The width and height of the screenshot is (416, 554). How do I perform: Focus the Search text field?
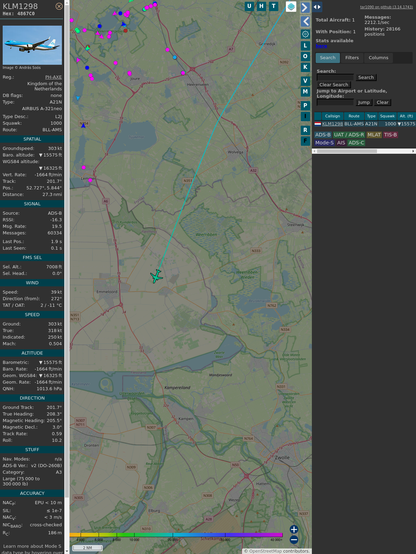(335, 77)
